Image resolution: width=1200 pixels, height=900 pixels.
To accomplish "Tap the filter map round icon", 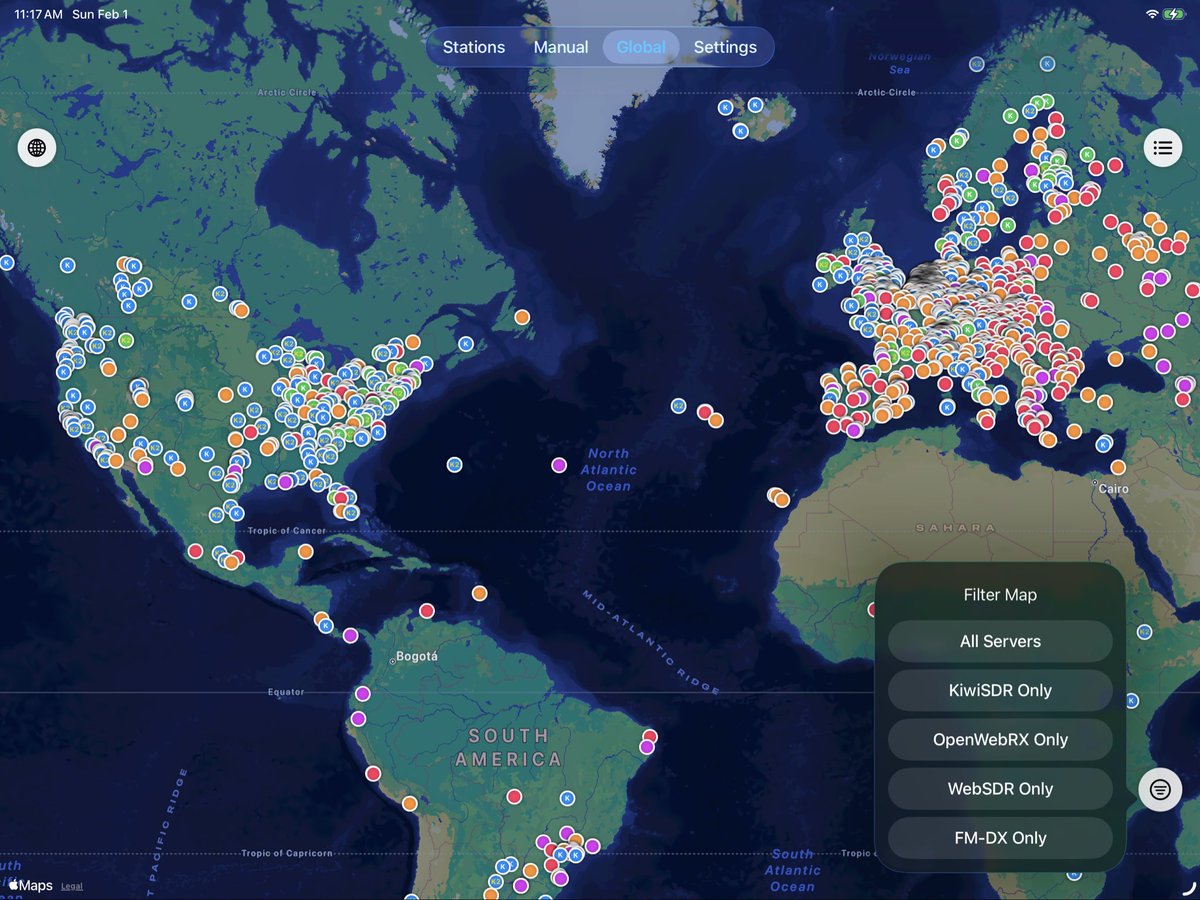I will [x=1160, y=790].
